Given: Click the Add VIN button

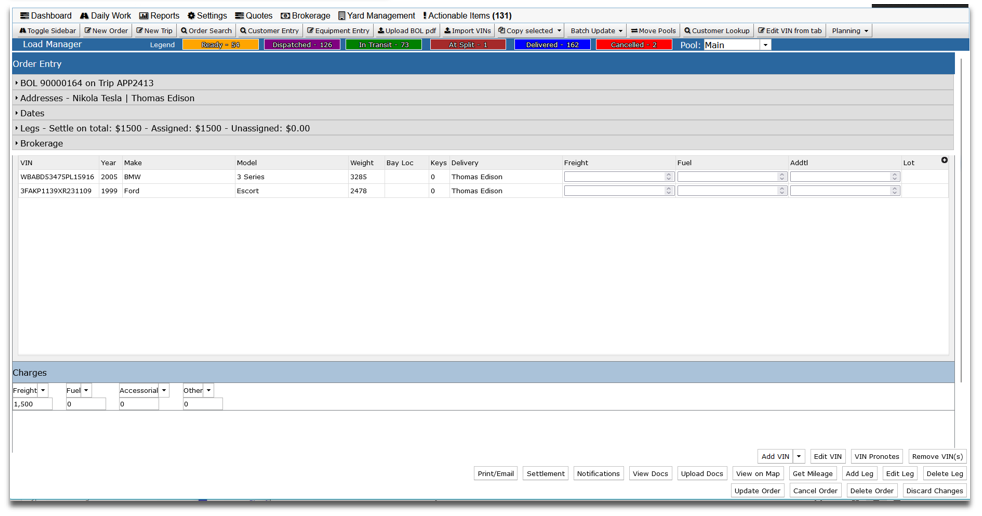Looking at the screenshot, I should tap(775, 457).
